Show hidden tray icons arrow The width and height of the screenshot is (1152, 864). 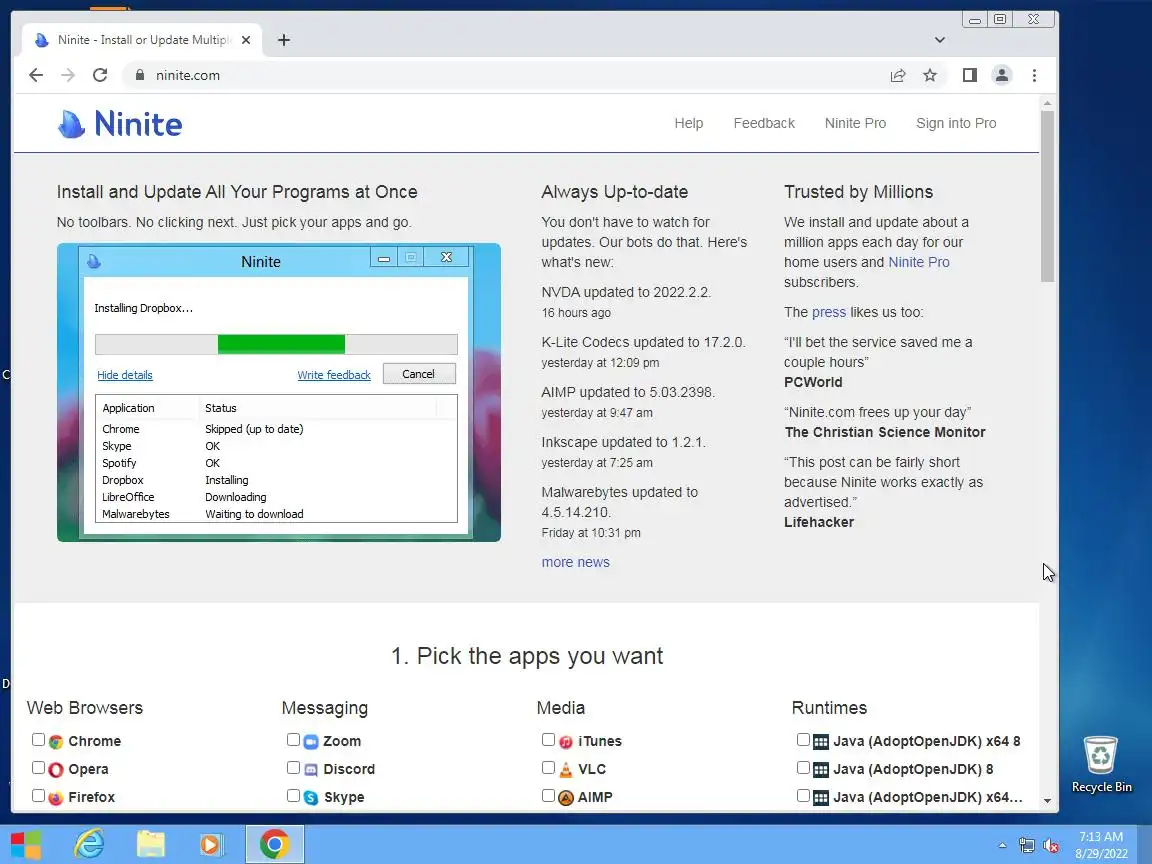[x=1002, y=846]
